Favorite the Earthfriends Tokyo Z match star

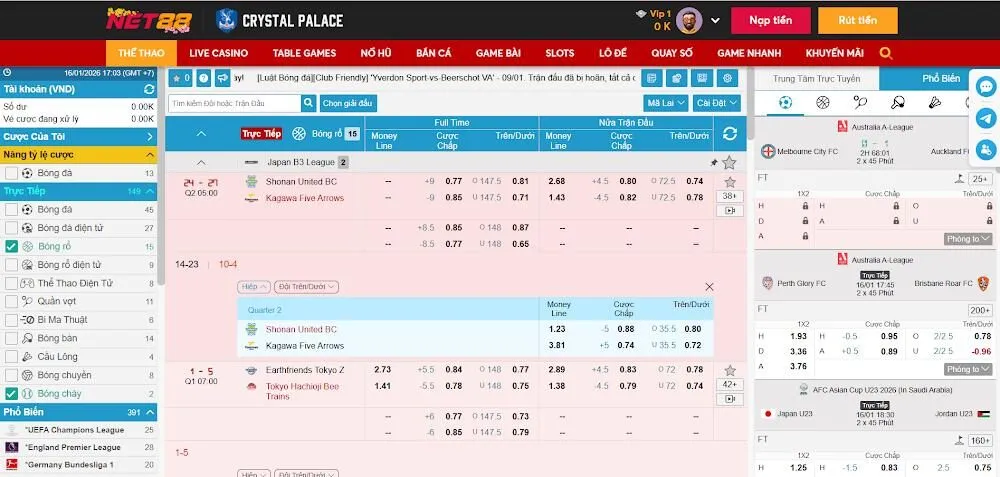coord(730,371)
